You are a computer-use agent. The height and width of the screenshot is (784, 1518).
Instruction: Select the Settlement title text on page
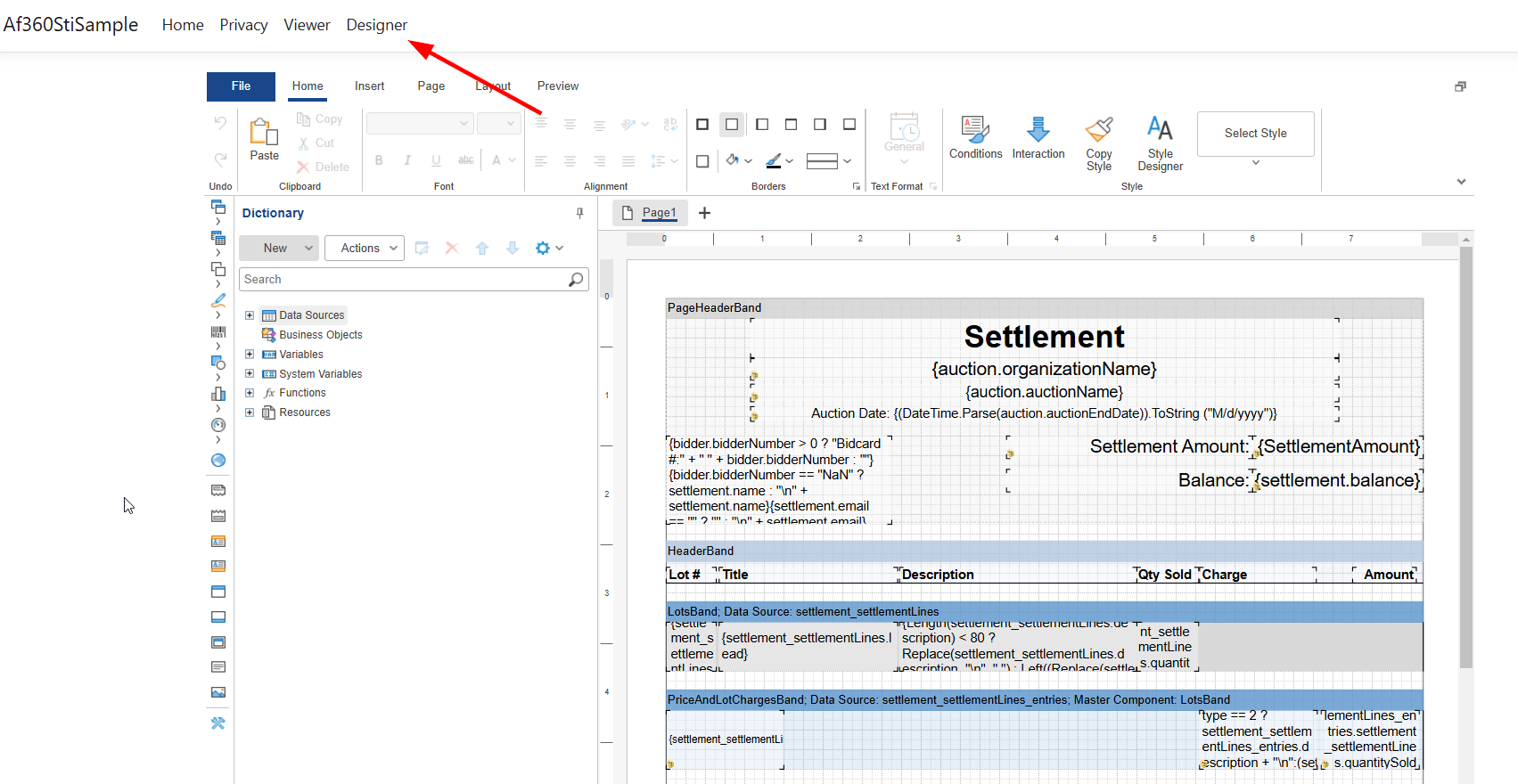1044,337
